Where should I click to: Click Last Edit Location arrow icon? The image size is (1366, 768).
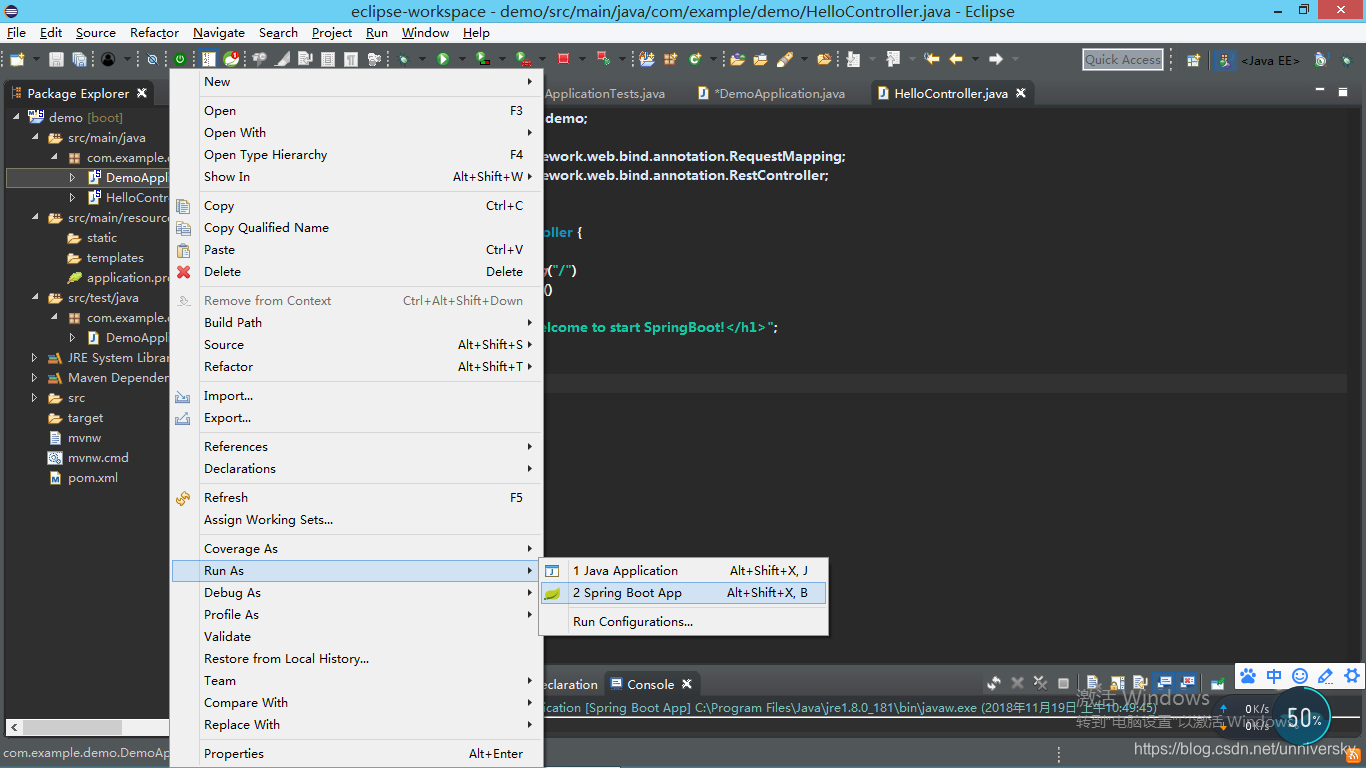(x=932, y=59)
